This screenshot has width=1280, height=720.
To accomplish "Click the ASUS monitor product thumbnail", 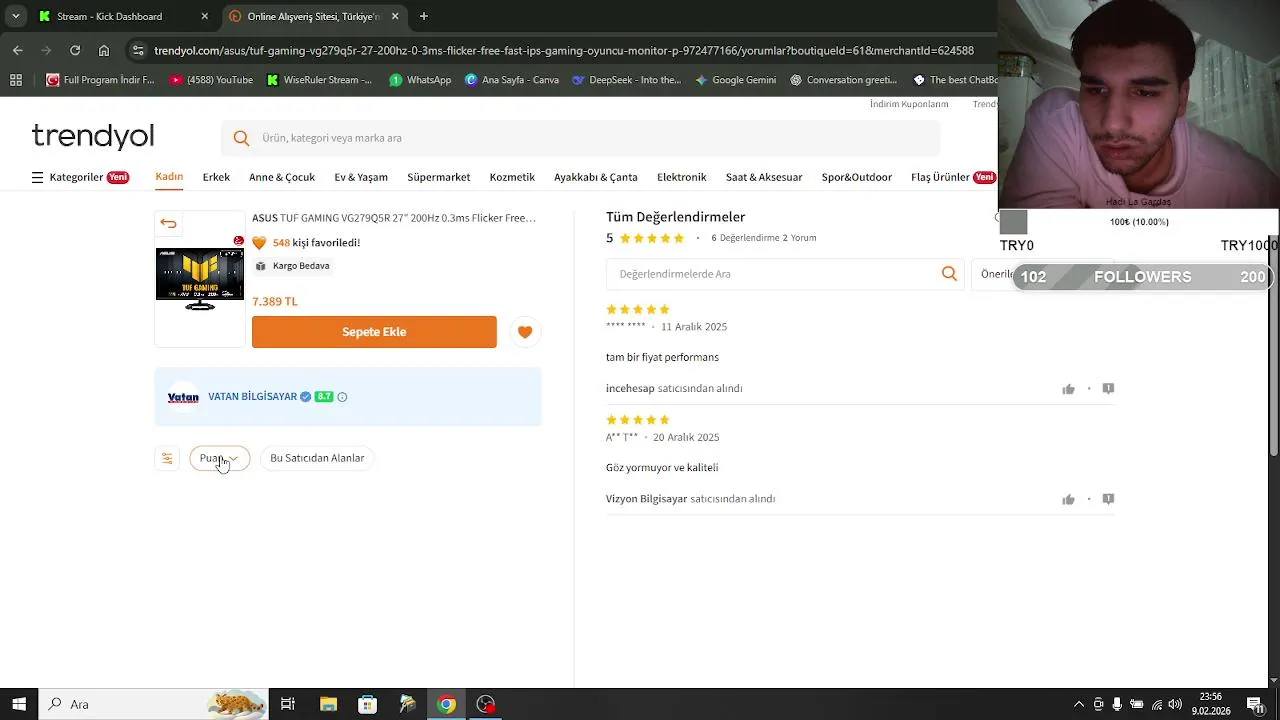I will coord(200,279).
